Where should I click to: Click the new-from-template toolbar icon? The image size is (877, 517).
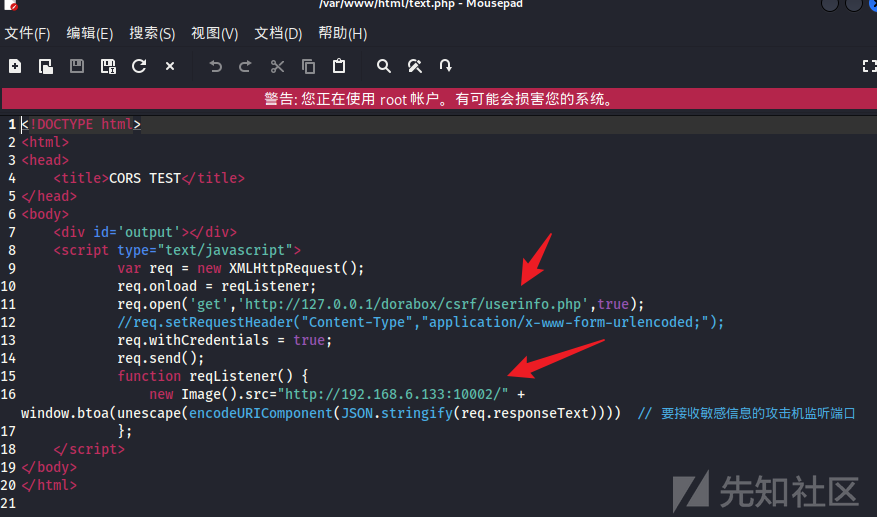pos(46,67)
